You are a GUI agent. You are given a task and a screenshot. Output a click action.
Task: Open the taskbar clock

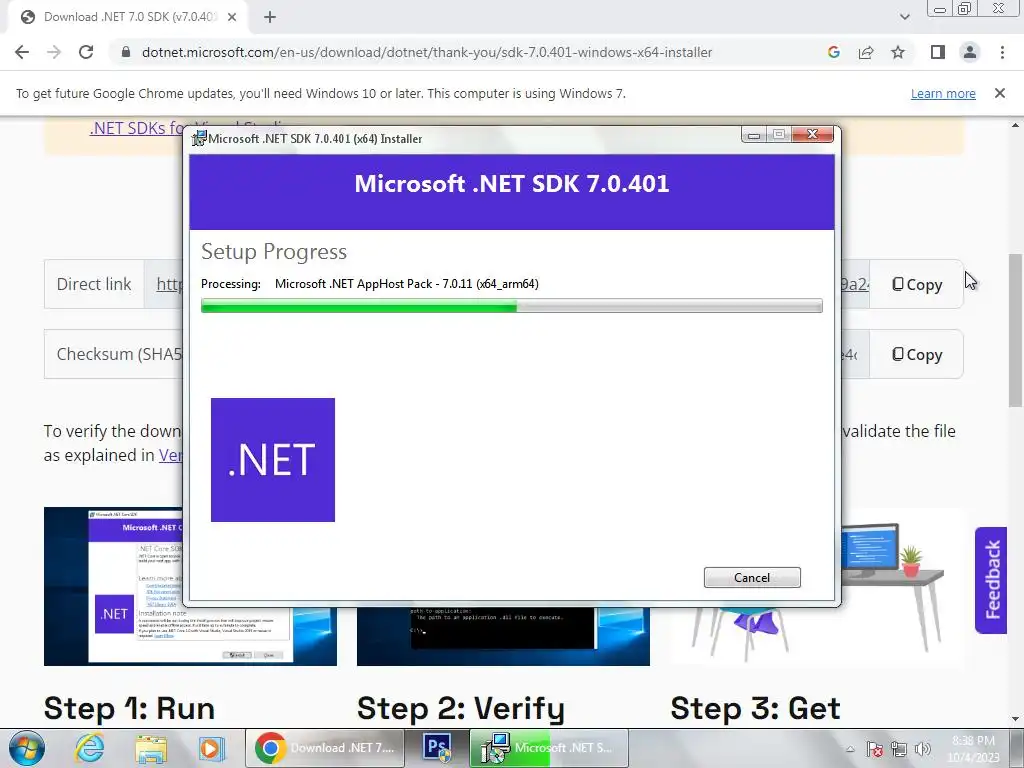pos(974,749)
